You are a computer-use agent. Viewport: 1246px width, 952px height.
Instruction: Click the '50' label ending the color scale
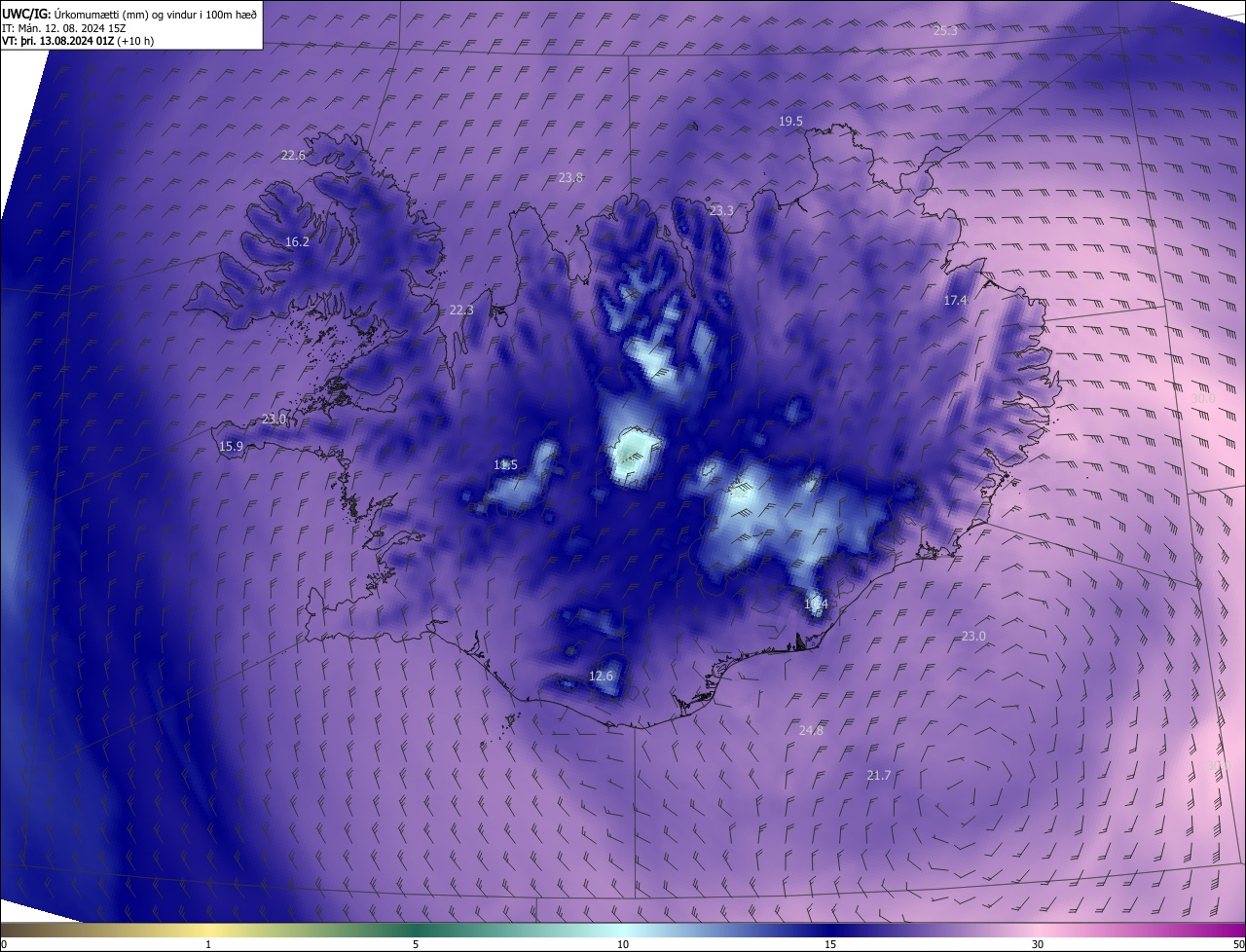(x=1238, y=944)
